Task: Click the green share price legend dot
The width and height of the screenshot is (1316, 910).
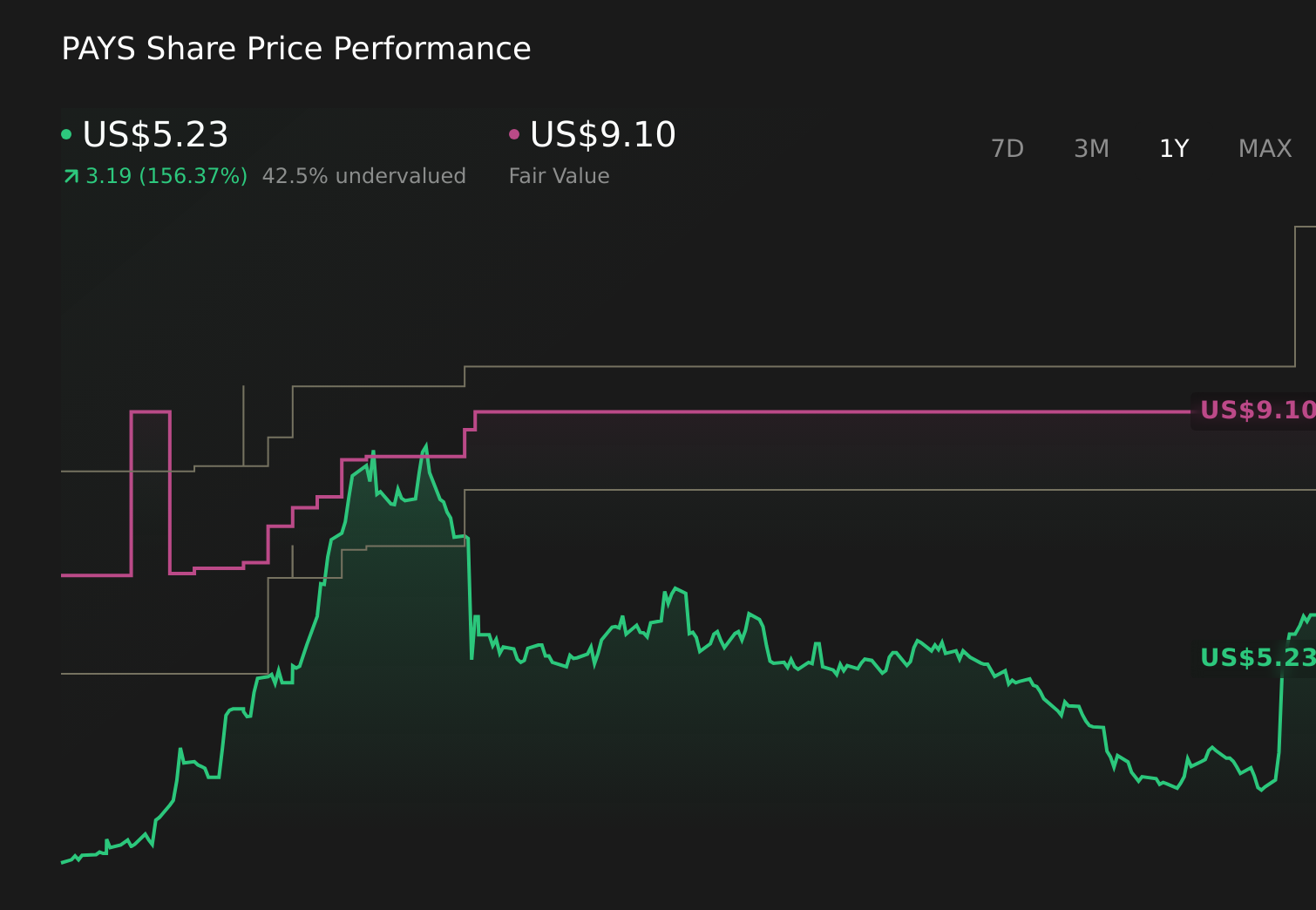Action: [66, 133]
